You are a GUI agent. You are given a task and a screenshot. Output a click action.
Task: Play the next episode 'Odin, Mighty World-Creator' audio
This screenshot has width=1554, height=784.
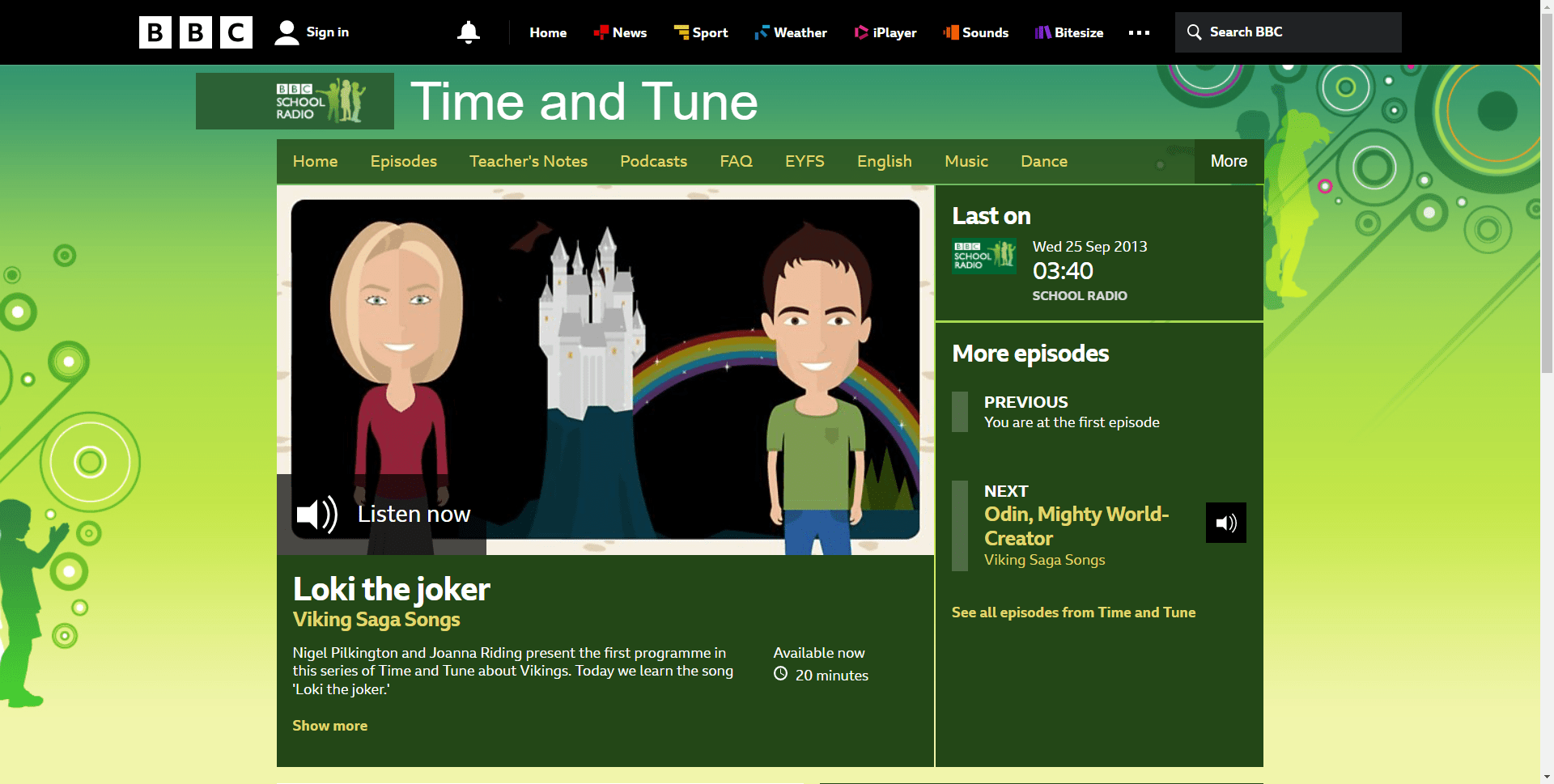[1225, 523]
